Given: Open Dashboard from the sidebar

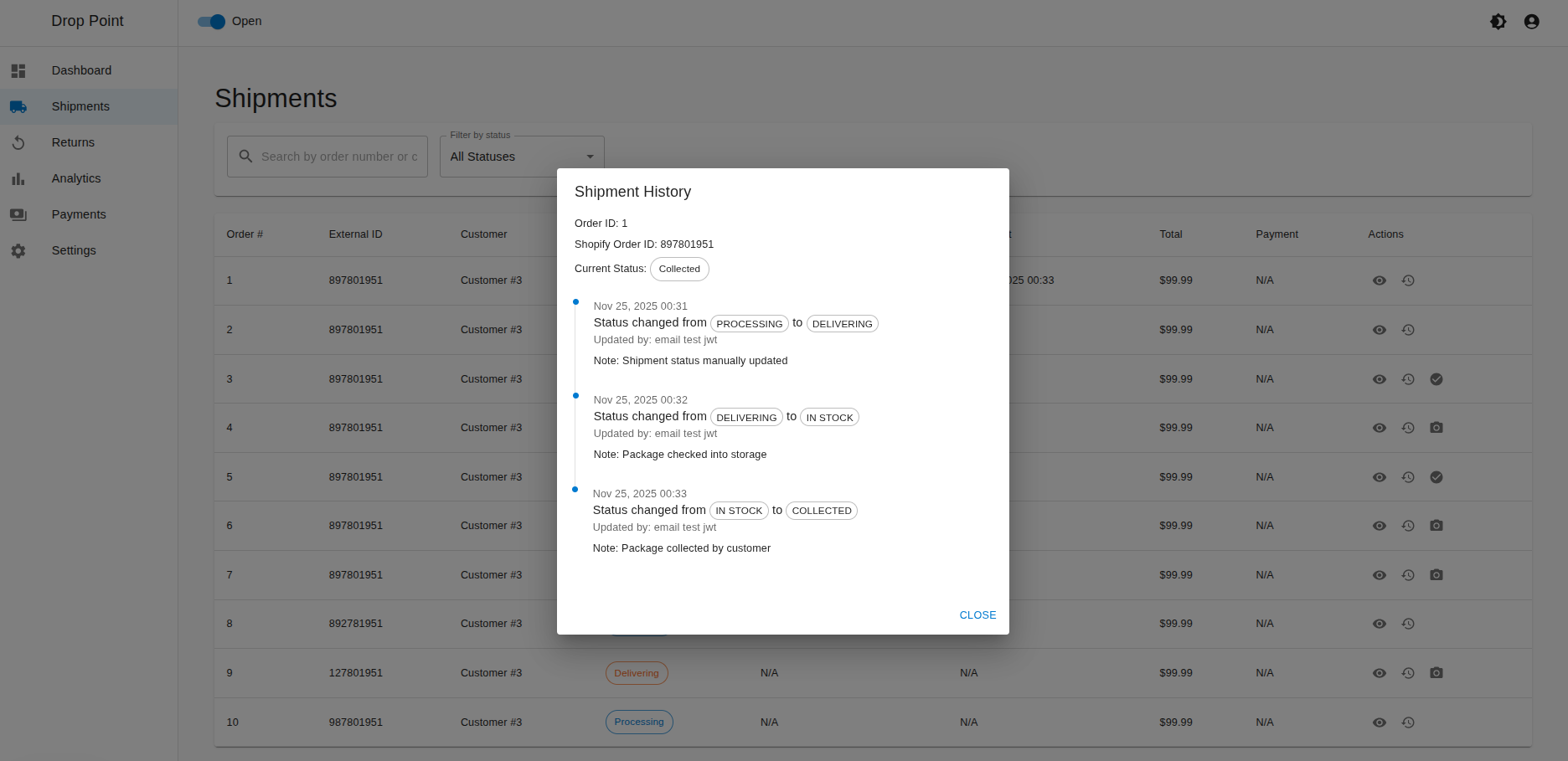Looking at the screenshot, I should pos(81,70).
